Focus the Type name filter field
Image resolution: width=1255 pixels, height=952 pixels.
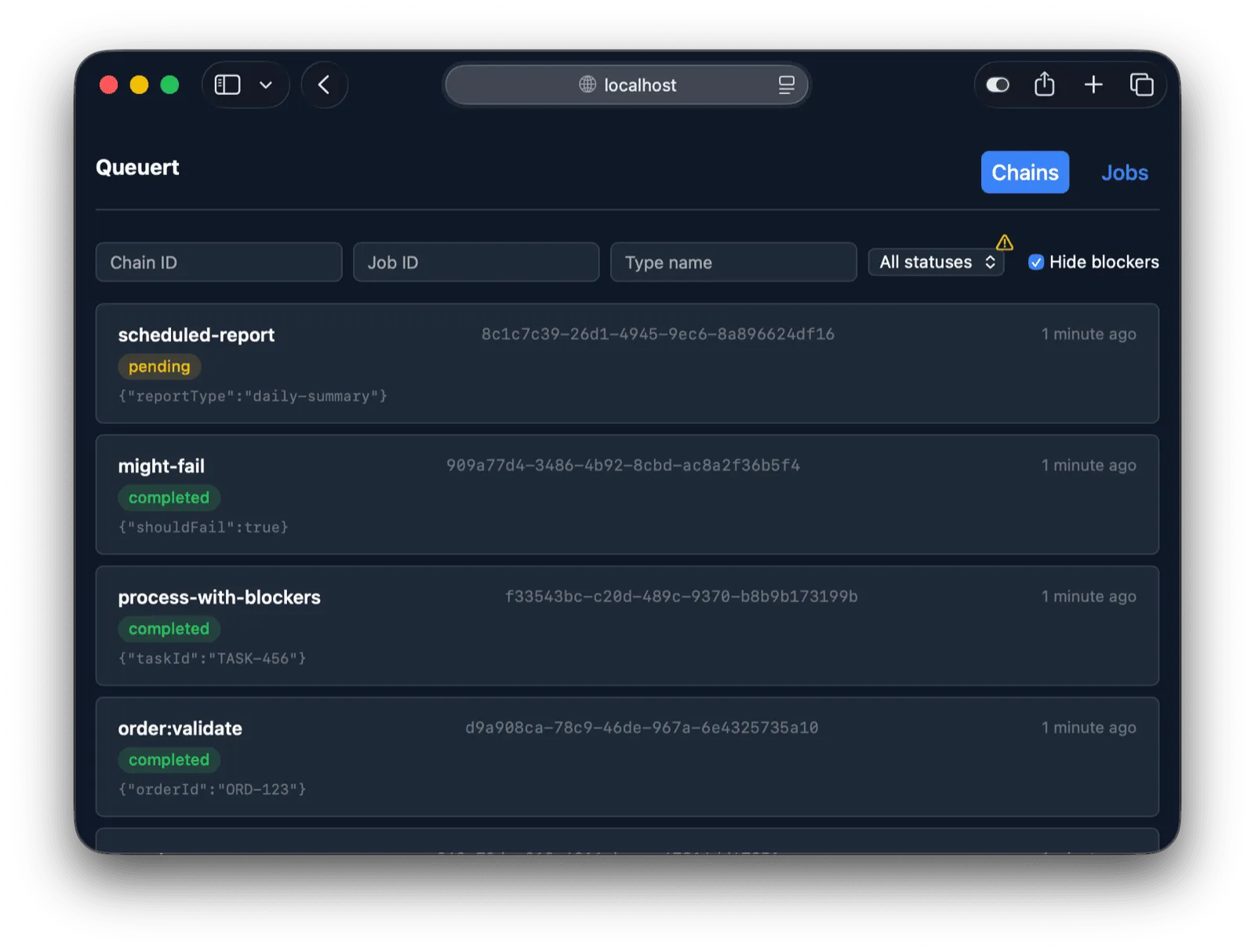pos(733,262)
